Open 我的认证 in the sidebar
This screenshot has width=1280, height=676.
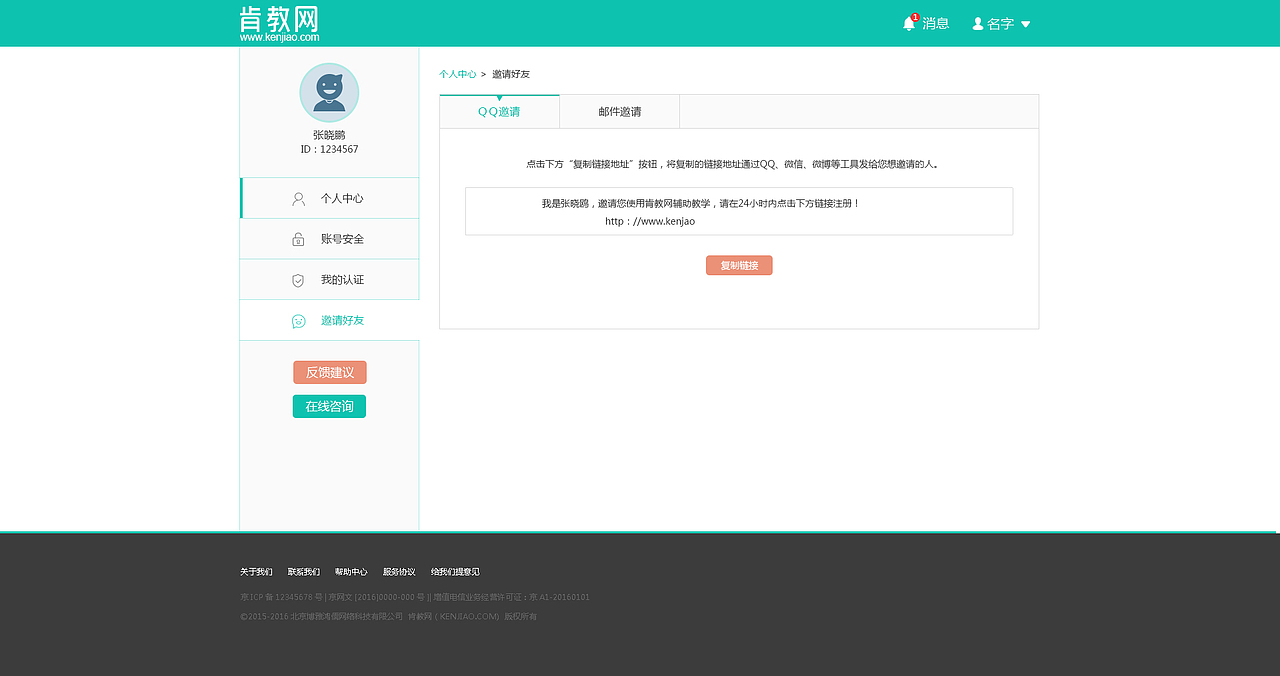(330, 280)
